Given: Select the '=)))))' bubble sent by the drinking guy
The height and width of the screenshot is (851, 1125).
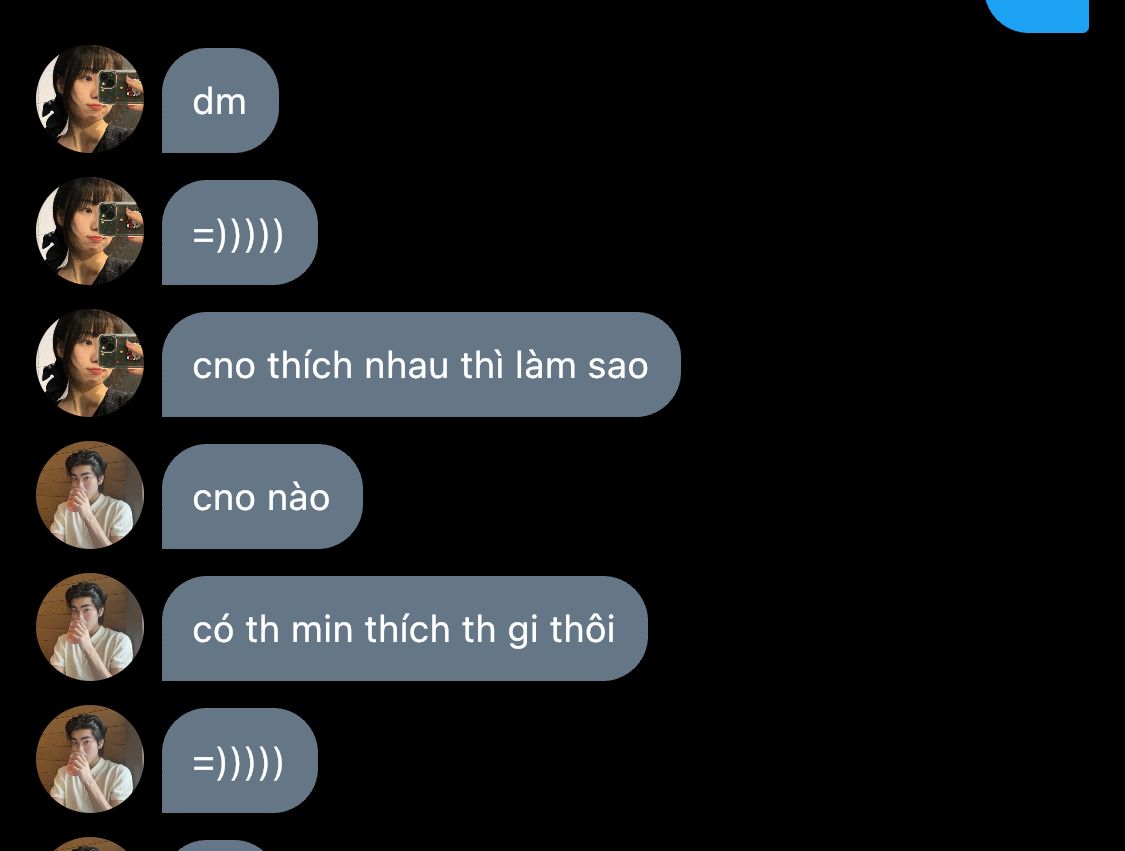Looking at the screenshot, I should [240, 761].
